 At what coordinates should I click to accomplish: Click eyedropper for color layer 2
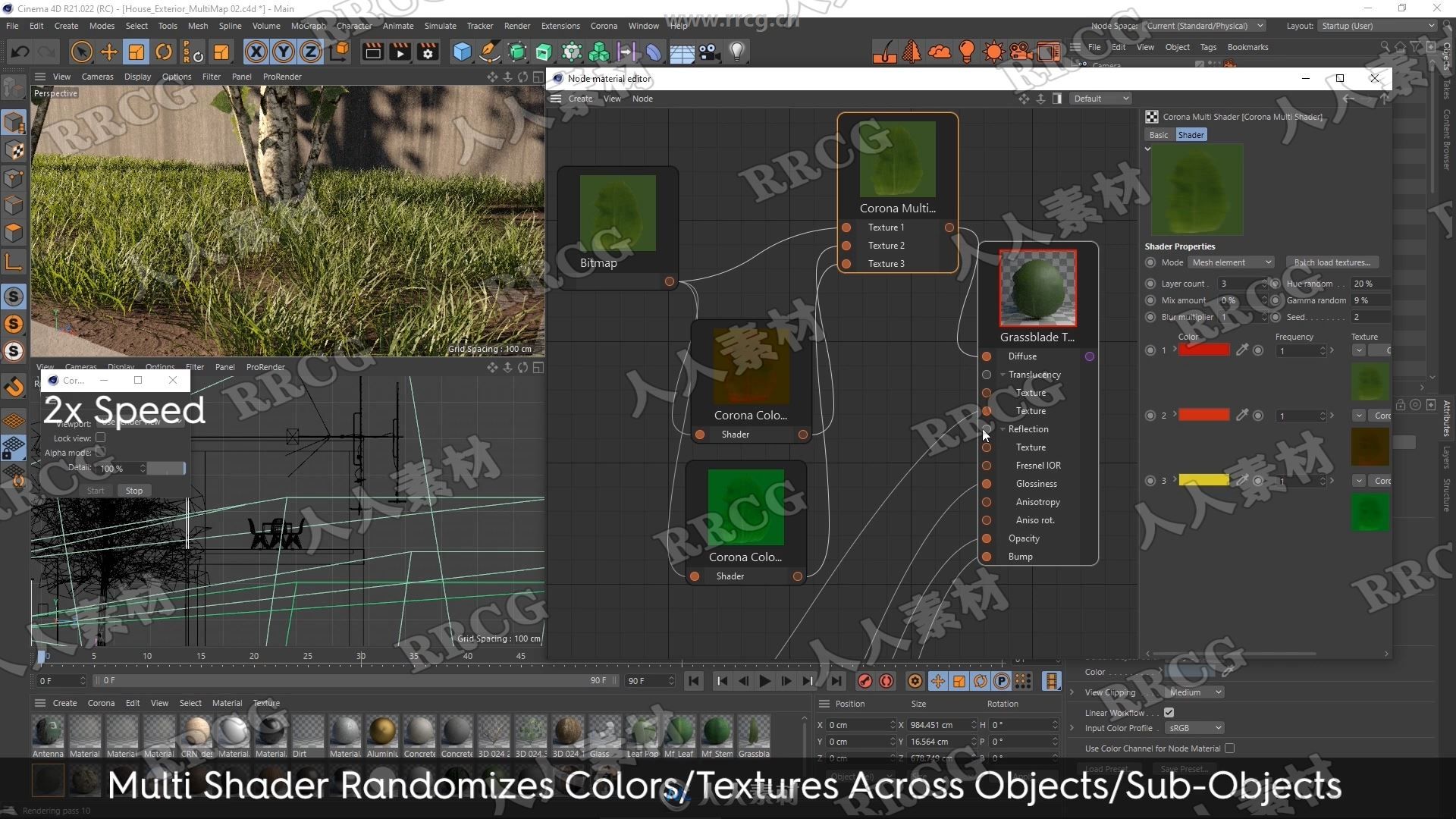pyautogui.click(x=1242, y=415)
